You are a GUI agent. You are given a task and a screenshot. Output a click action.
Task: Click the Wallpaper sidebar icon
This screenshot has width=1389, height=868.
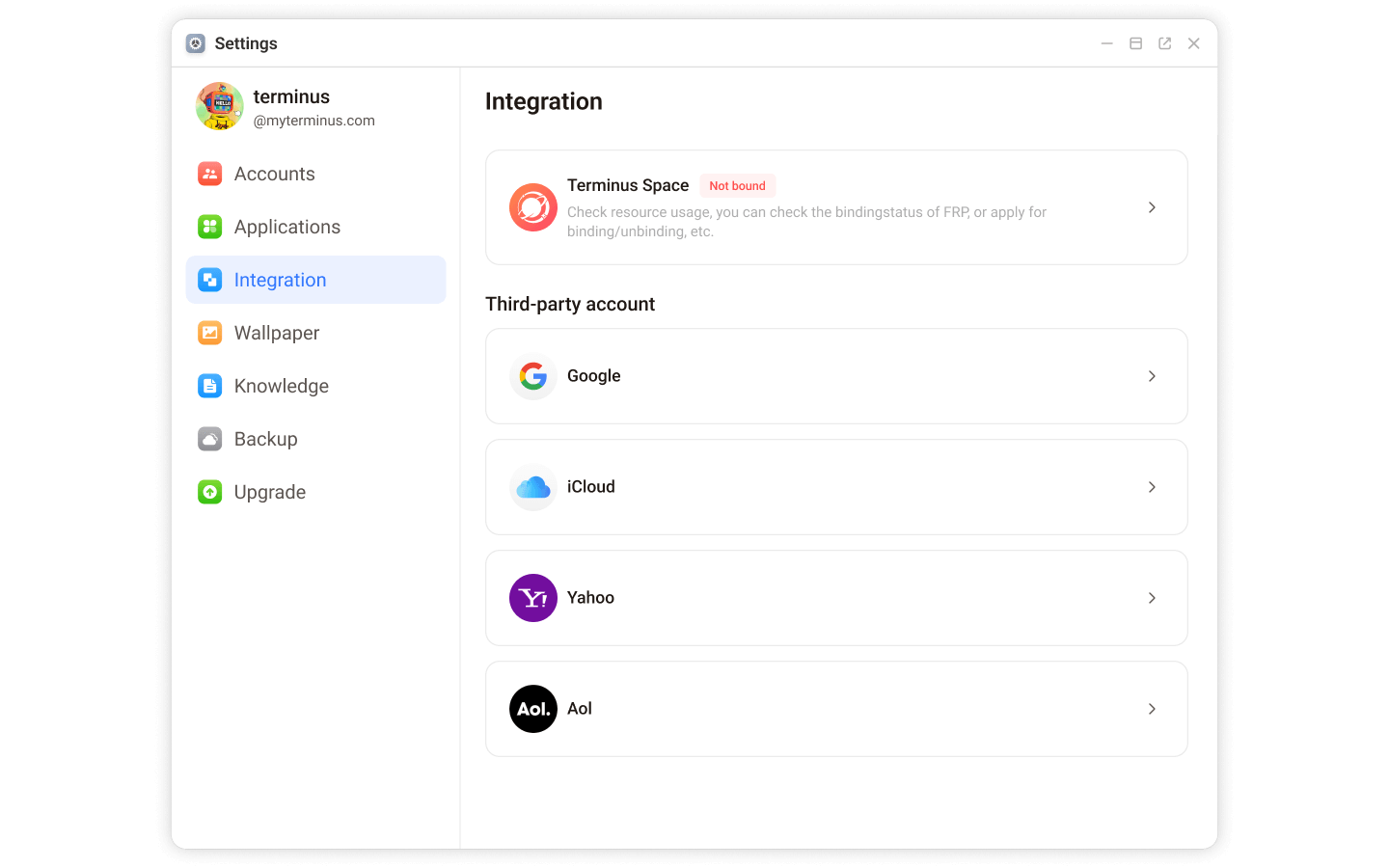click(210, 333)
